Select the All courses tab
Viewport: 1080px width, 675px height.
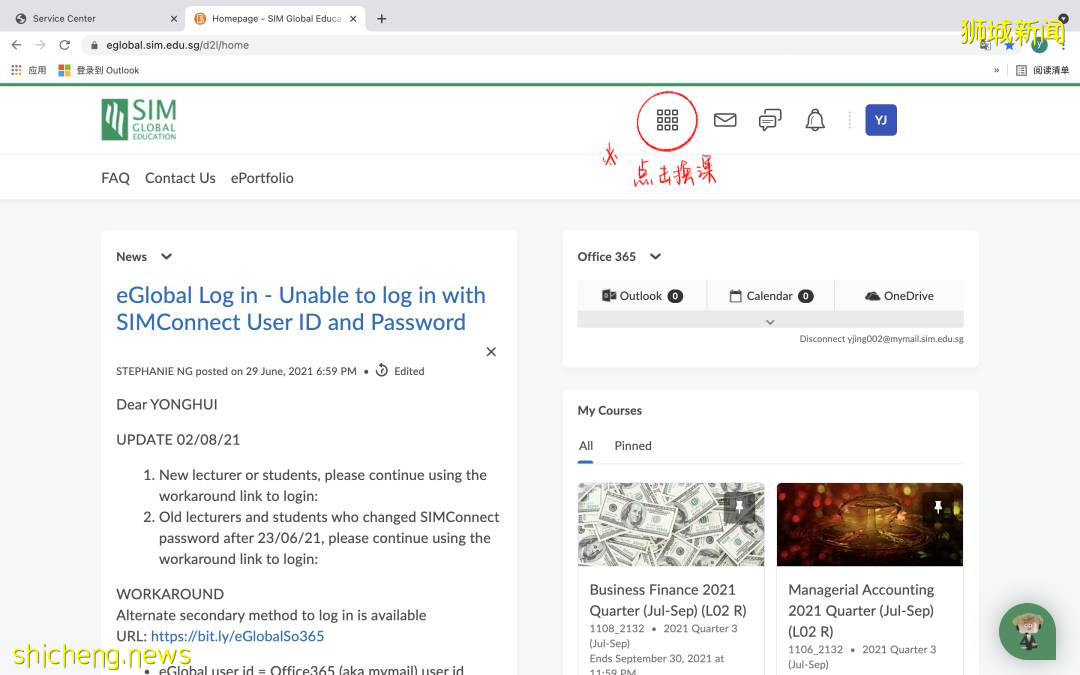pyautogui.click(x=586, y=446)
